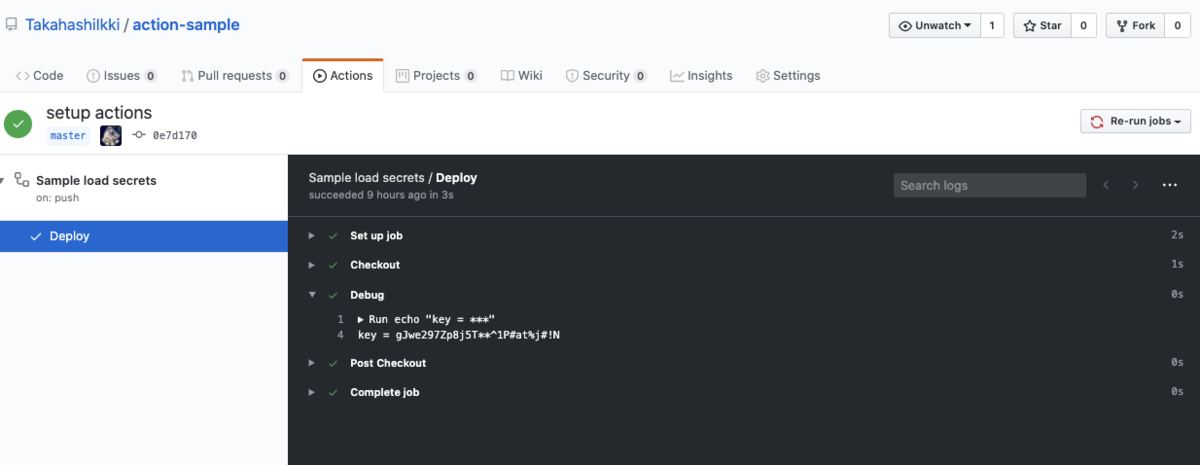
Task: Click the Set up job checkmark
Action: (x=333, y=236)
